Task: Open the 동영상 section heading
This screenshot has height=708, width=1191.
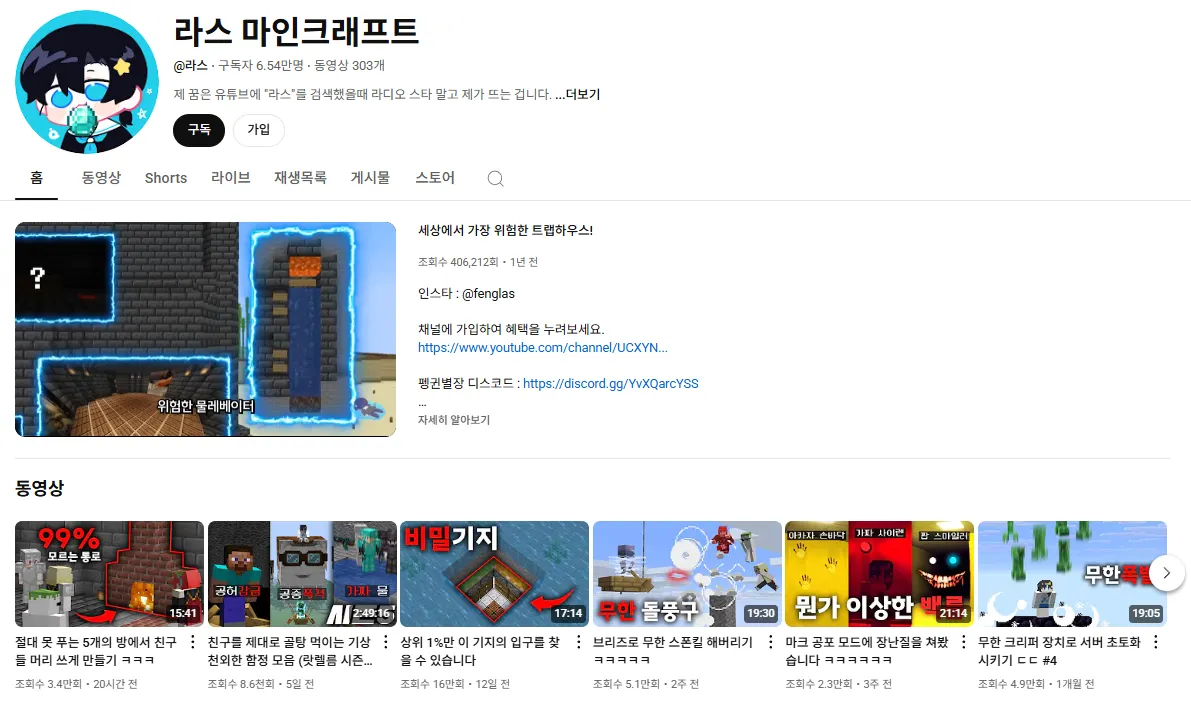Action: pyautogui.click(x=39, y=488)
